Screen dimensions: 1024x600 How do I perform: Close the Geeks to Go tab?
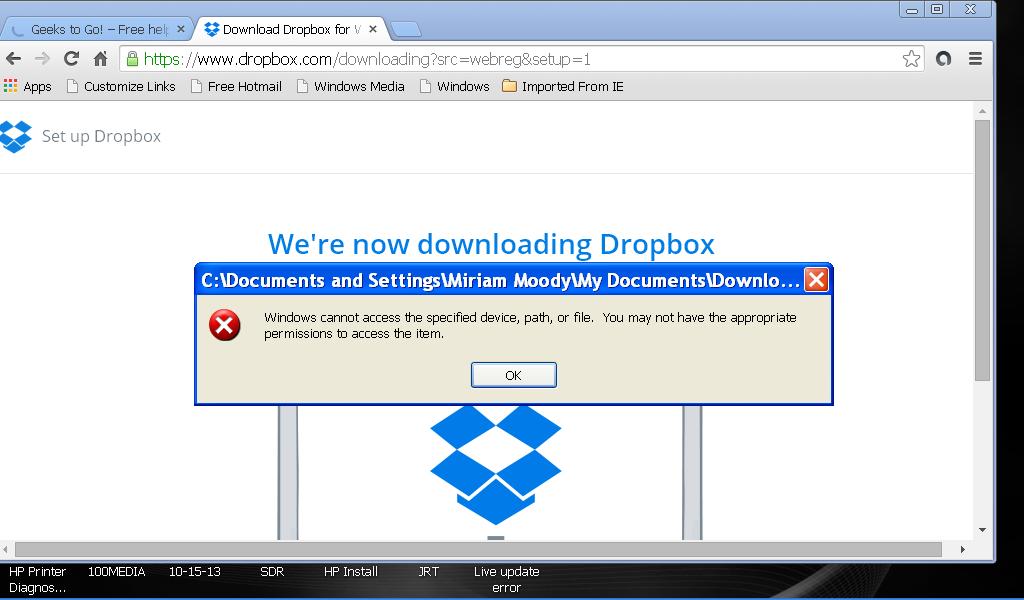coord(181,29)
